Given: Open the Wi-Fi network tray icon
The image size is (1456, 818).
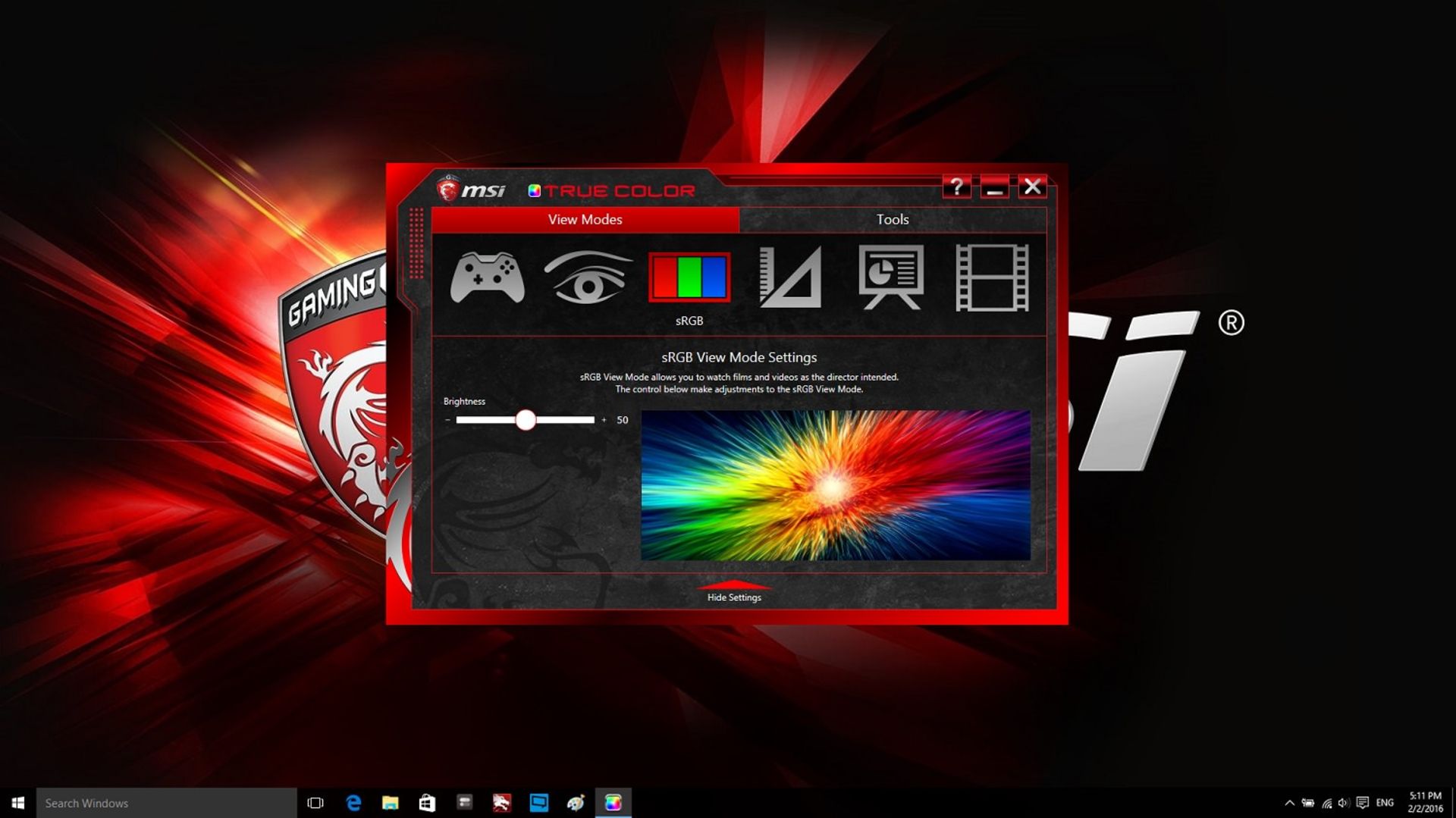Looking at the screenshot, I should (1326, 803).
